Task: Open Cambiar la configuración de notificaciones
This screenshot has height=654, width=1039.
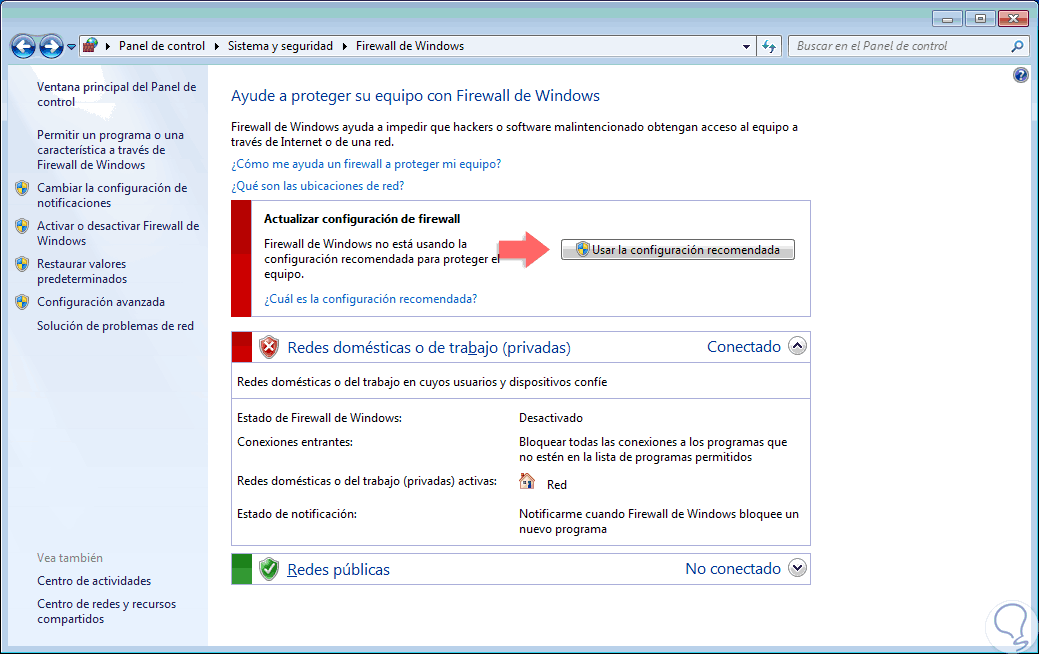Action: (x=112, y=195)
